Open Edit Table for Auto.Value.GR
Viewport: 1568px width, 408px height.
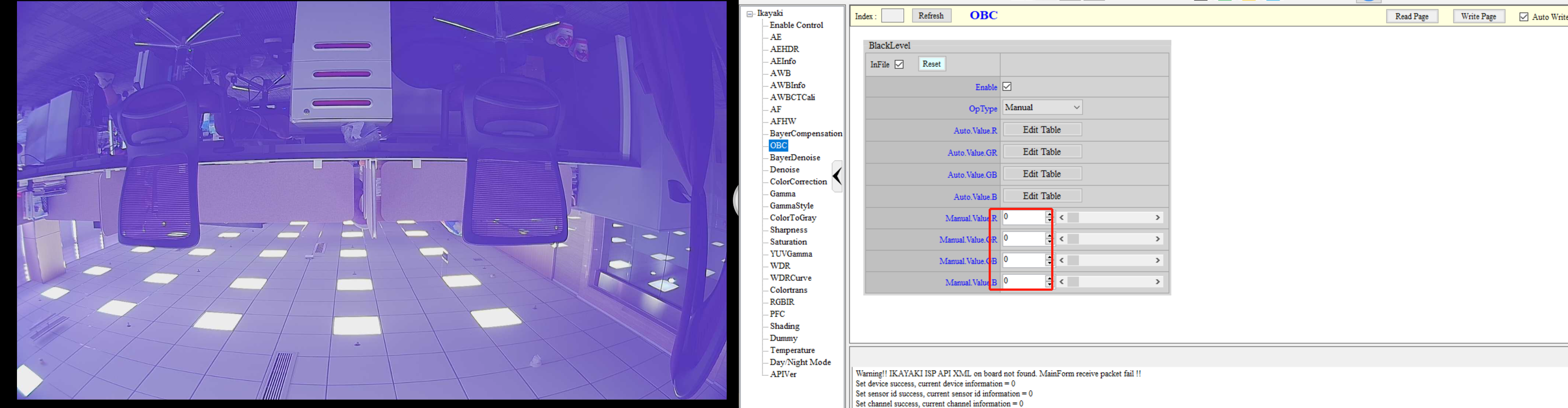pos(1042,152)
